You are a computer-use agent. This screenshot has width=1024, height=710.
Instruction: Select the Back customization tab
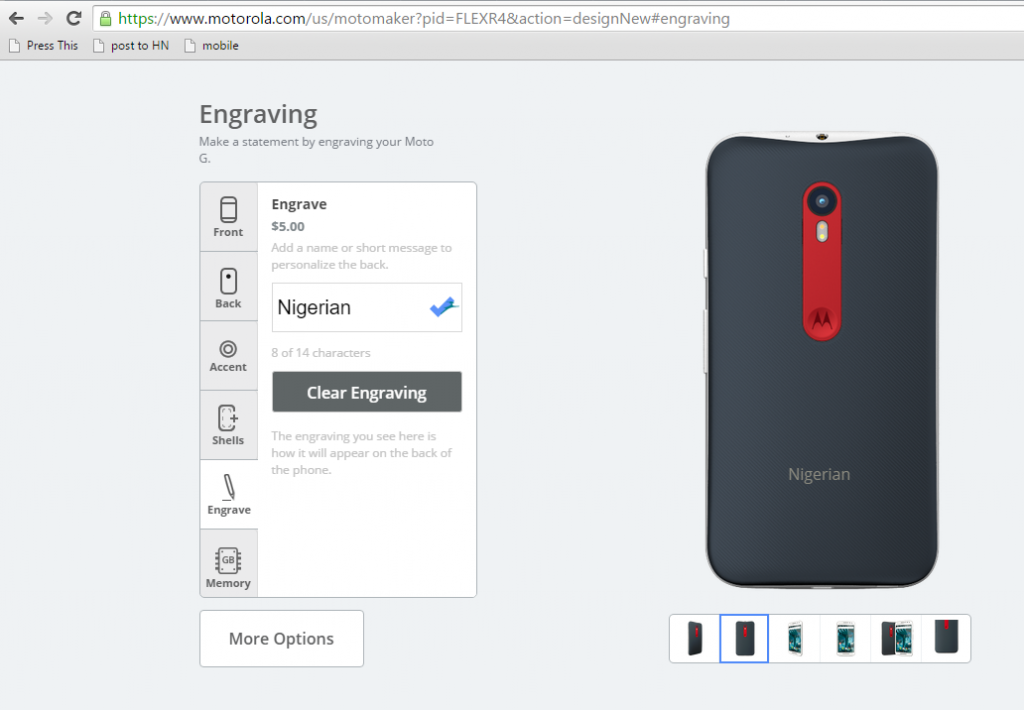click(229, 287)
